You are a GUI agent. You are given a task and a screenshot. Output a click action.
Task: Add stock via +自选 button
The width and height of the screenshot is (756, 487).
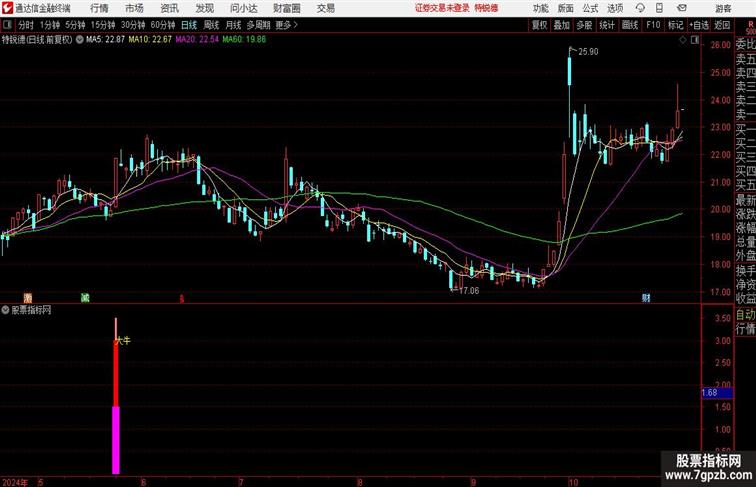click(699, 25)
